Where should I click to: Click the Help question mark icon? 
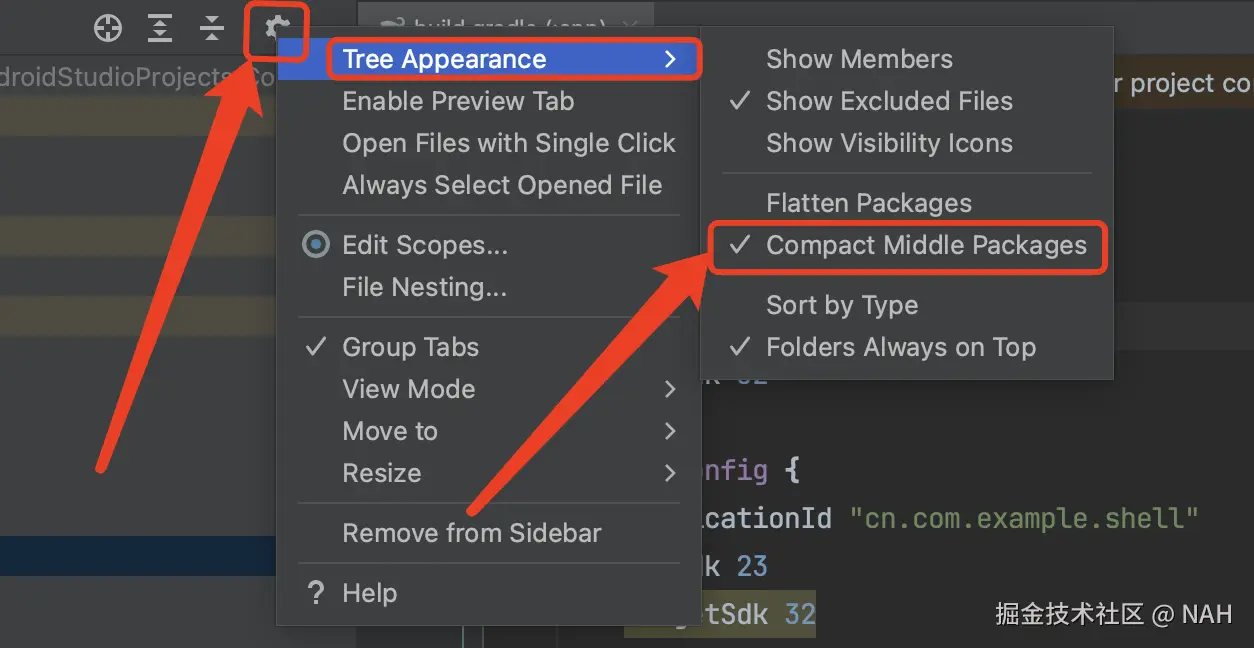[x=315, y=592]
